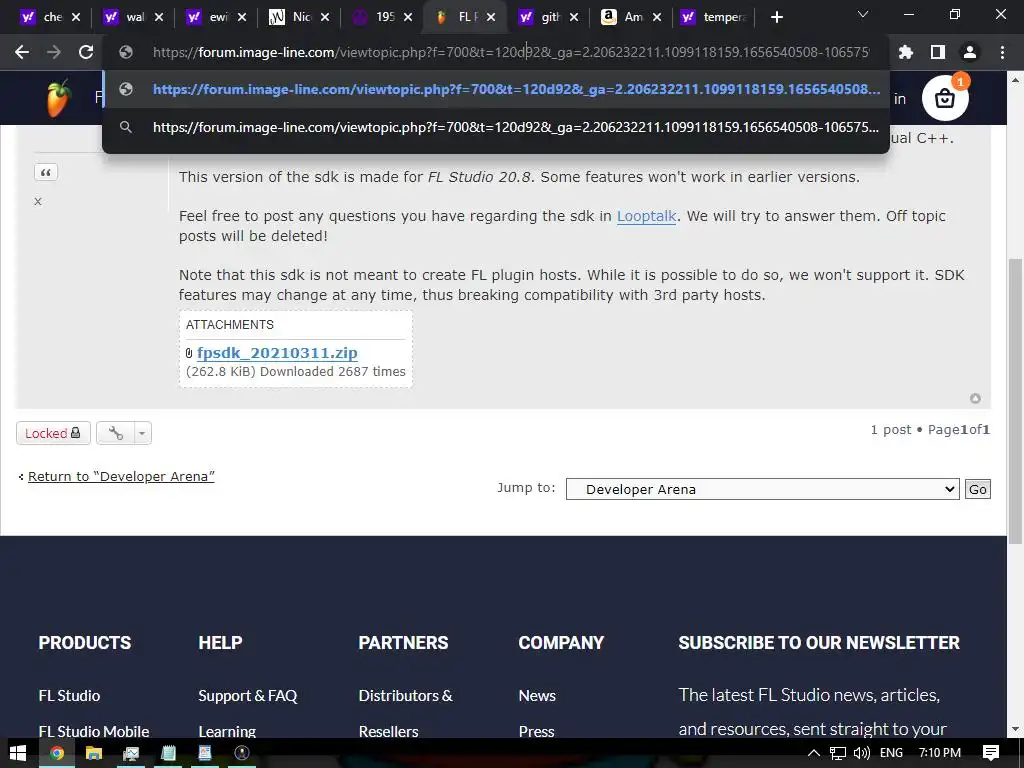This screenshot has height=768, width=1024.
Task: Close the active FL tab
Action: (x=491, y=17)
